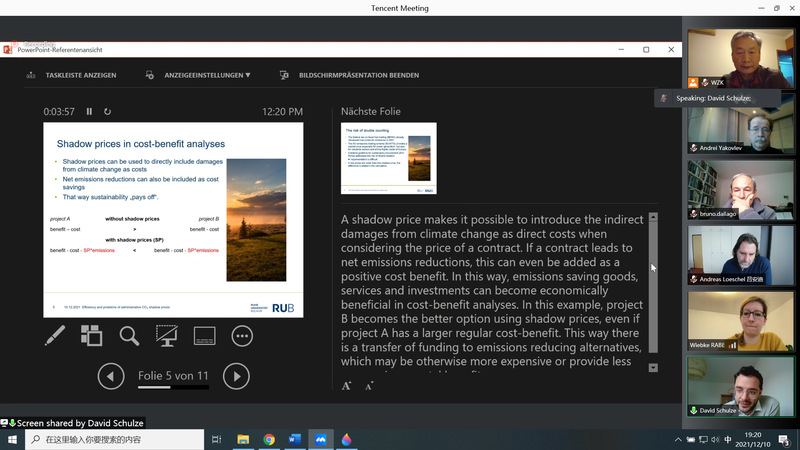This screenshot has height=450, width=800.
Task: Click the next slide thumbnail
Action: 389,158
